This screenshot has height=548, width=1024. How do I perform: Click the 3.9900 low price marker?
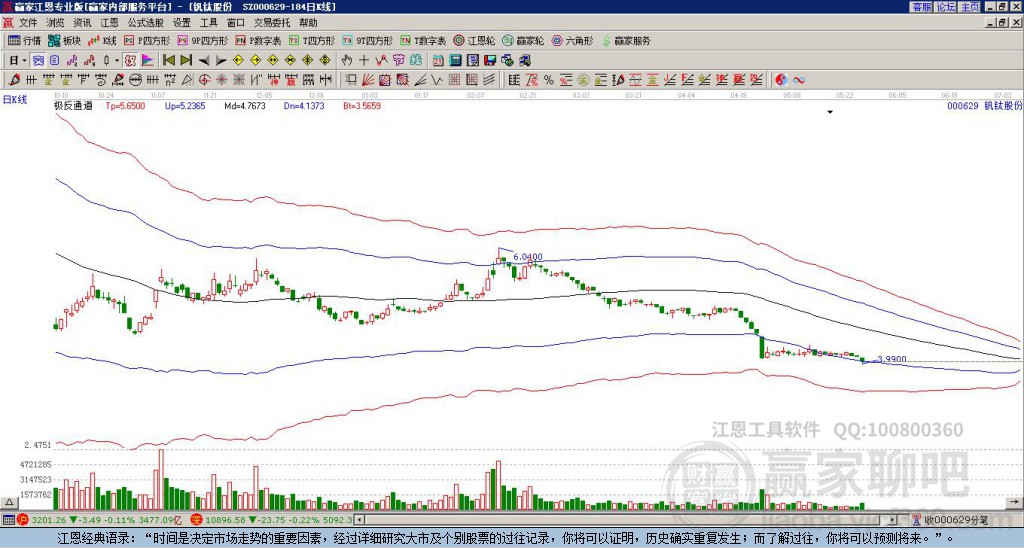tap(892, 359)
